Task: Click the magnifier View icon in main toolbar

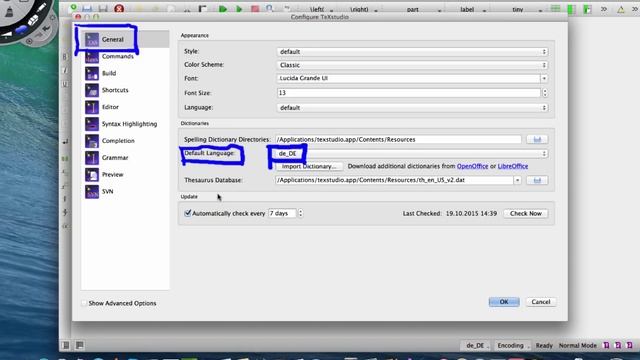Action: coord(270,8)
